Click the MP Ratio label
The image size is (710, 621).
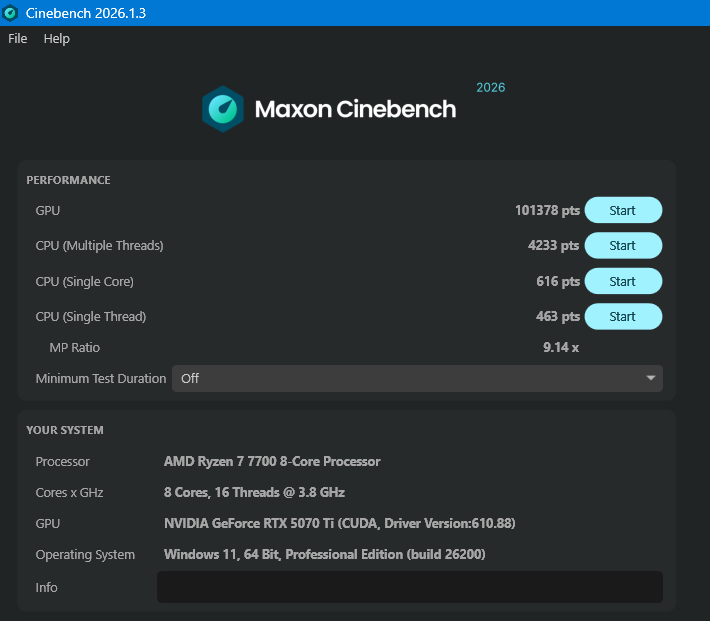(75, 347)
